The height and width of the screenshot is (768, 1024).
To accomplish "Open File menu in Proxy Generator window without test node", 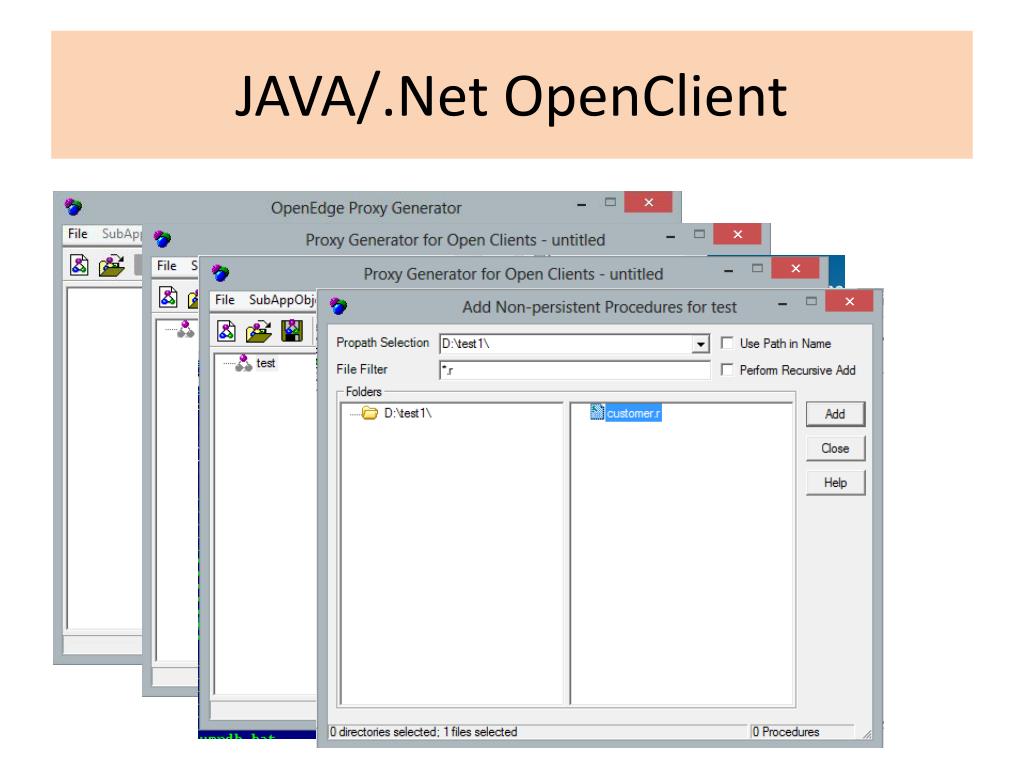I will coord(167,266).
